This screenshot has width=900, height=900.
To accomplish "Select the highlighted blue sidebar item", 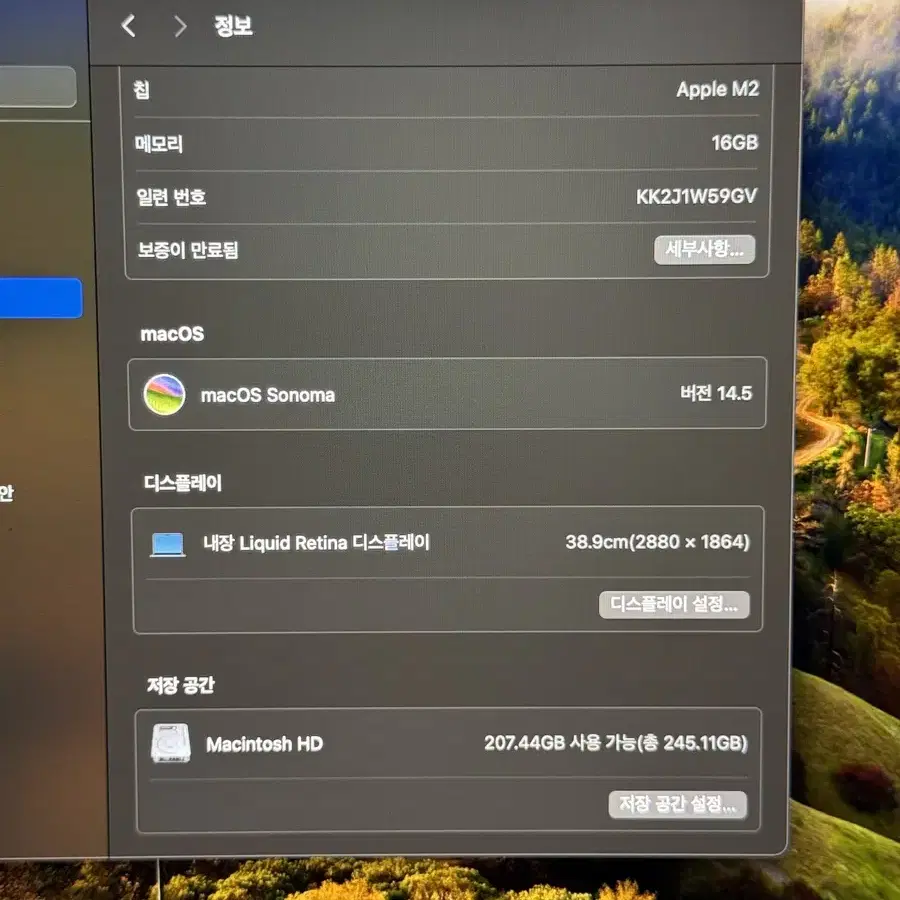I will (x=40, y=297).
